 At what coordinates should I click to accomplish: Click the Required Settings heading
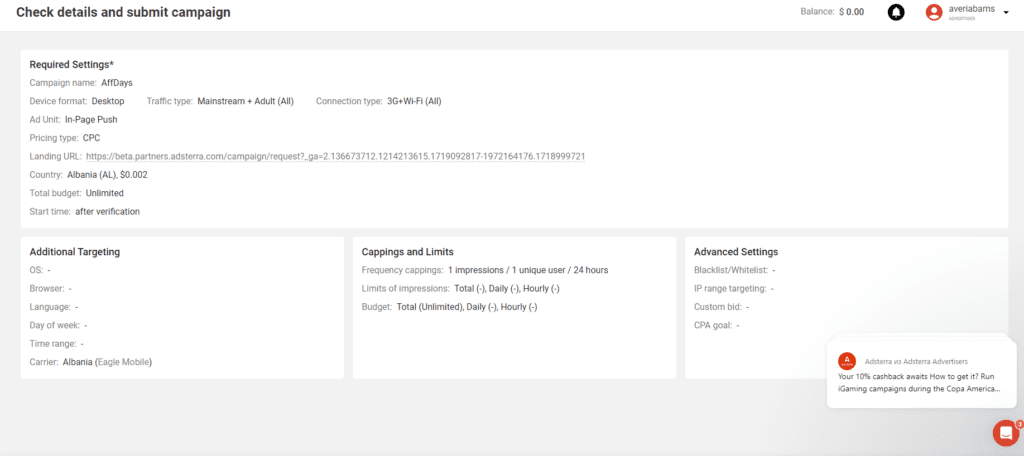[x=72, y=64]
